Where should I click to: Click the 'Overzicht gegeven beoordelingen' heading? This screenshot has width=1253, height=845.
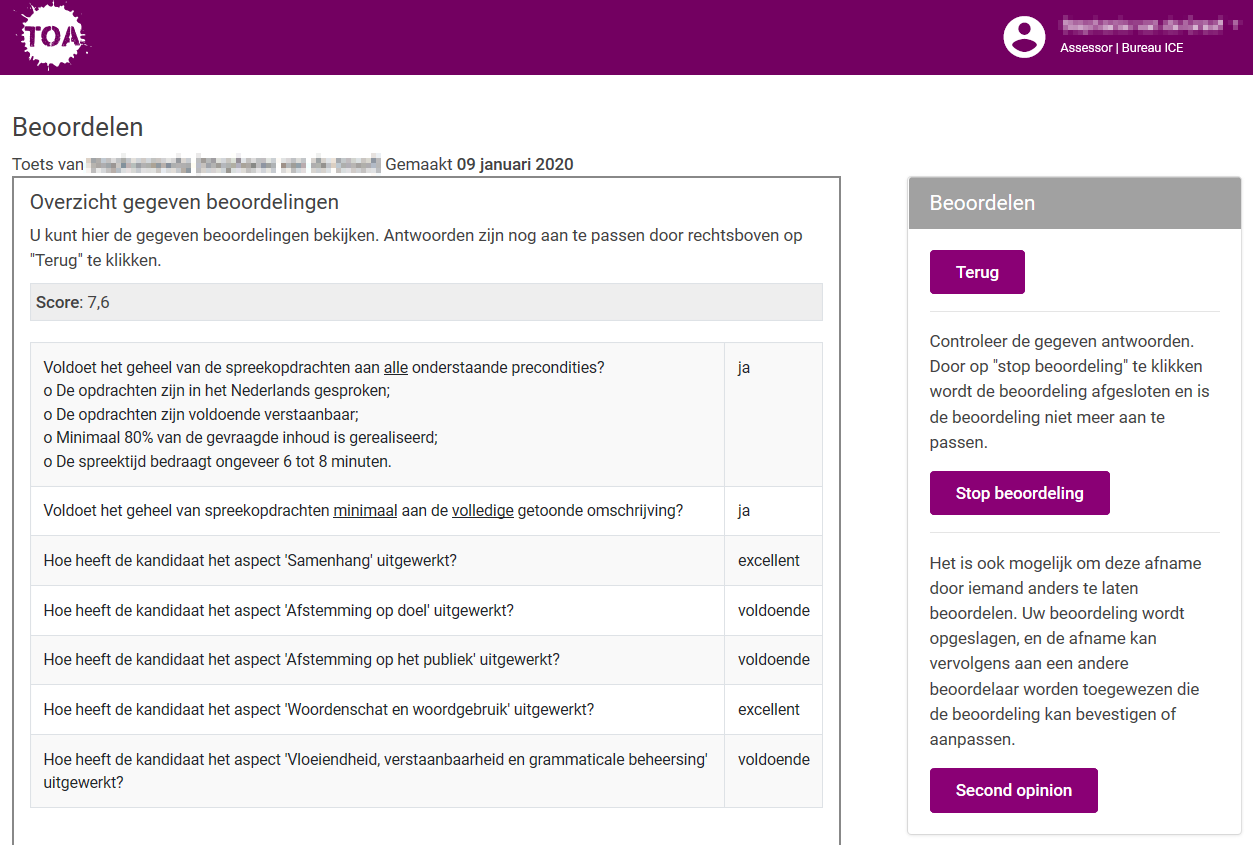coord(184,202)
